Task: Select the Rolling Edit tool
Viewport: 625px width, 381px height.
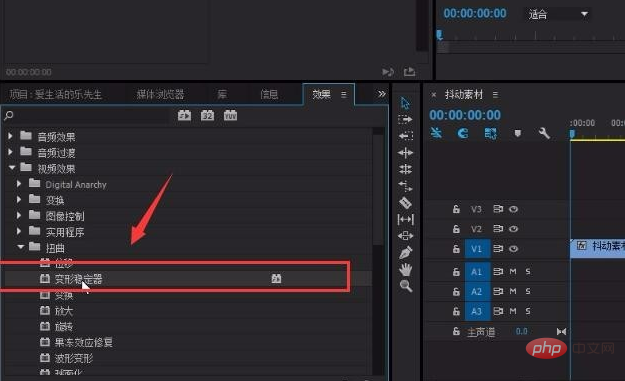Action: click(405, 169)
